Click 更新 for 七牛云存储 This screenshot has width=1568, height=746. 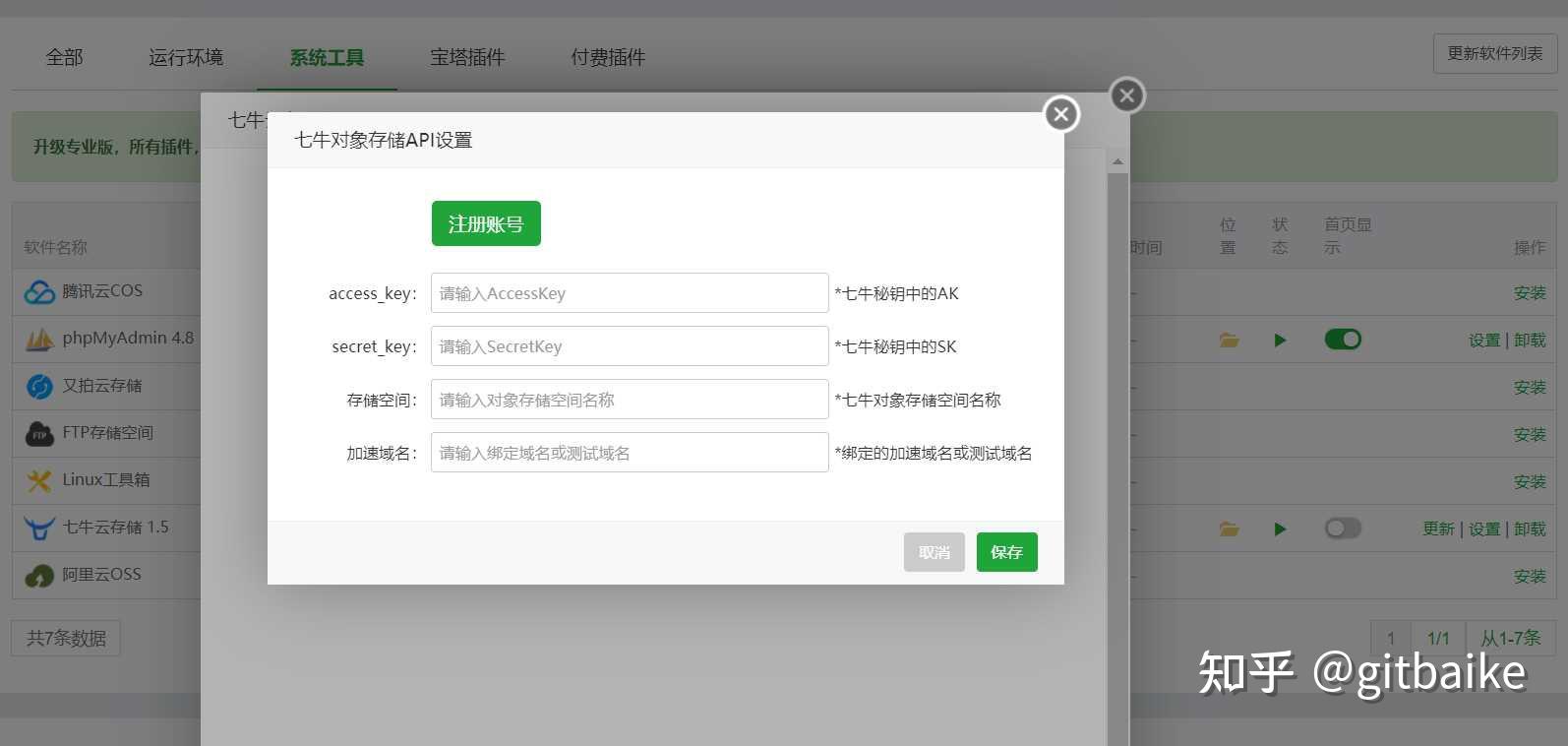tap(1438, 529)
